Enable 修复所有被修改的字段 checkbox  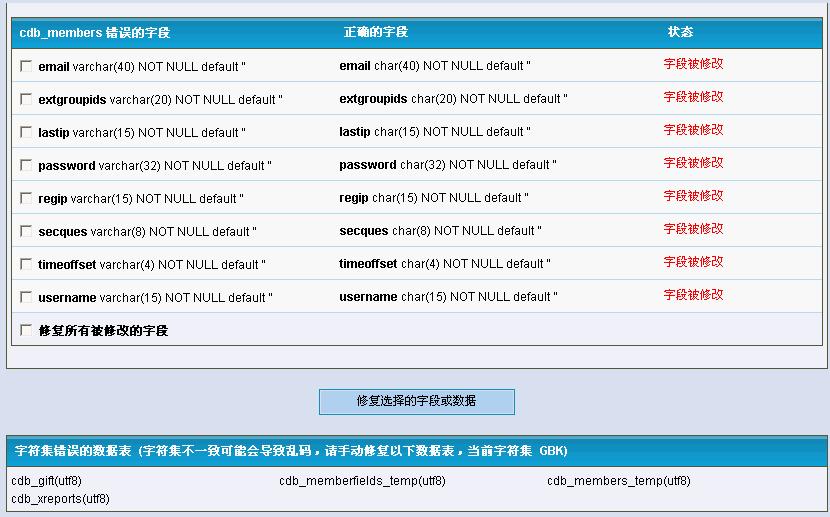click(25, 330)
